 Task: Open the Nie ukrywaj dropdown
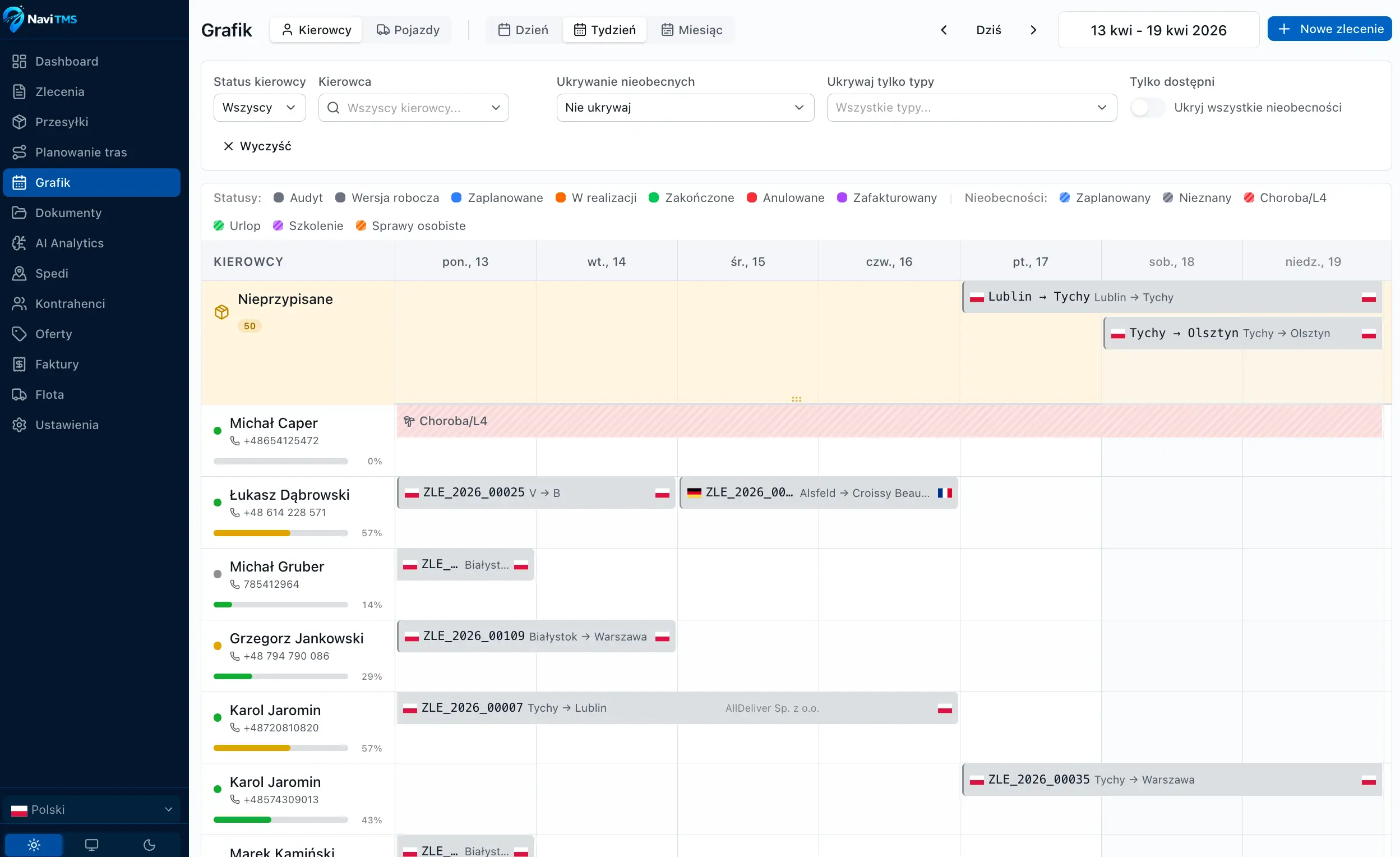[x=685, y=108]
